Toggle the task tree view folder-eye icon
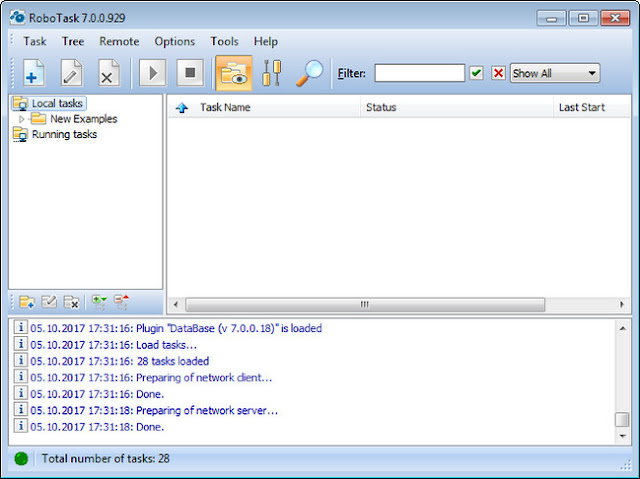This screenshot has height=479, width=640. [234, 73]
